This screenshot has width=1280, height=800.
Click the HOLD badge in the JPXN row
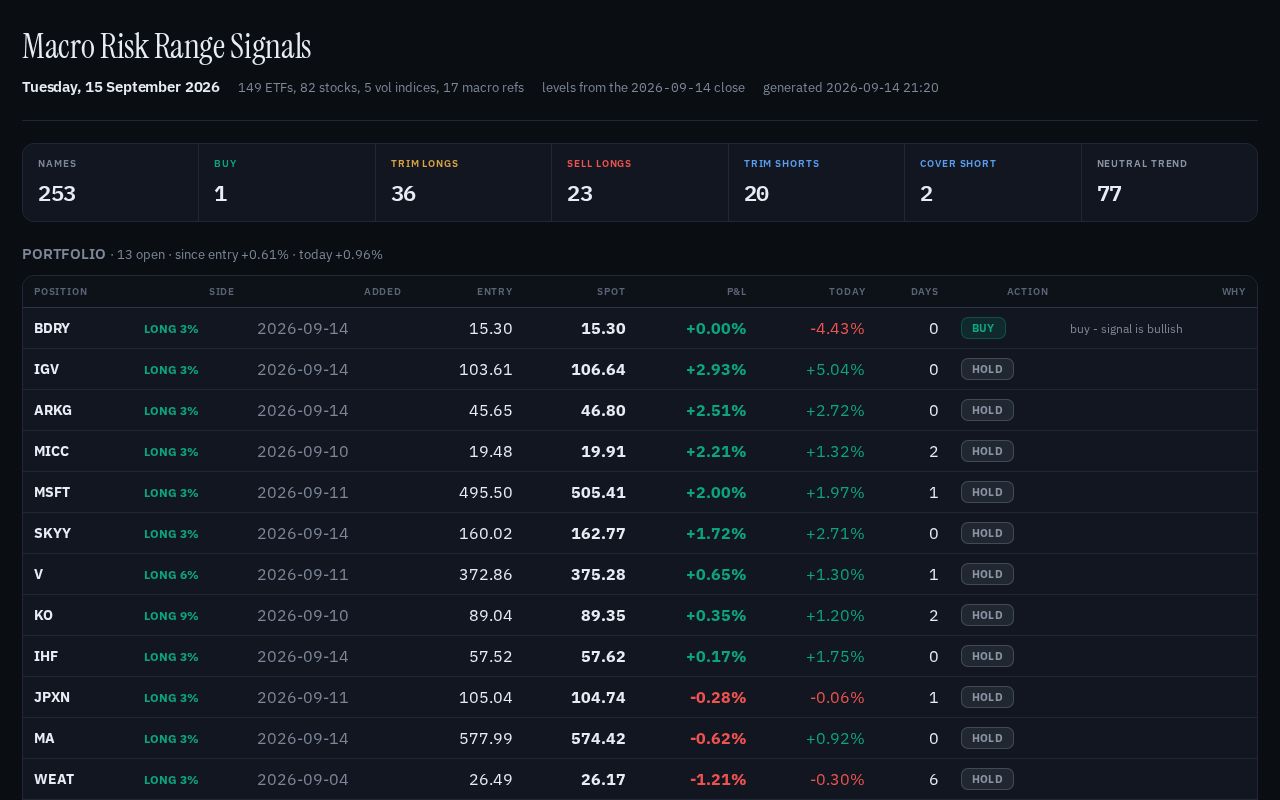click(x=987, y=697)
